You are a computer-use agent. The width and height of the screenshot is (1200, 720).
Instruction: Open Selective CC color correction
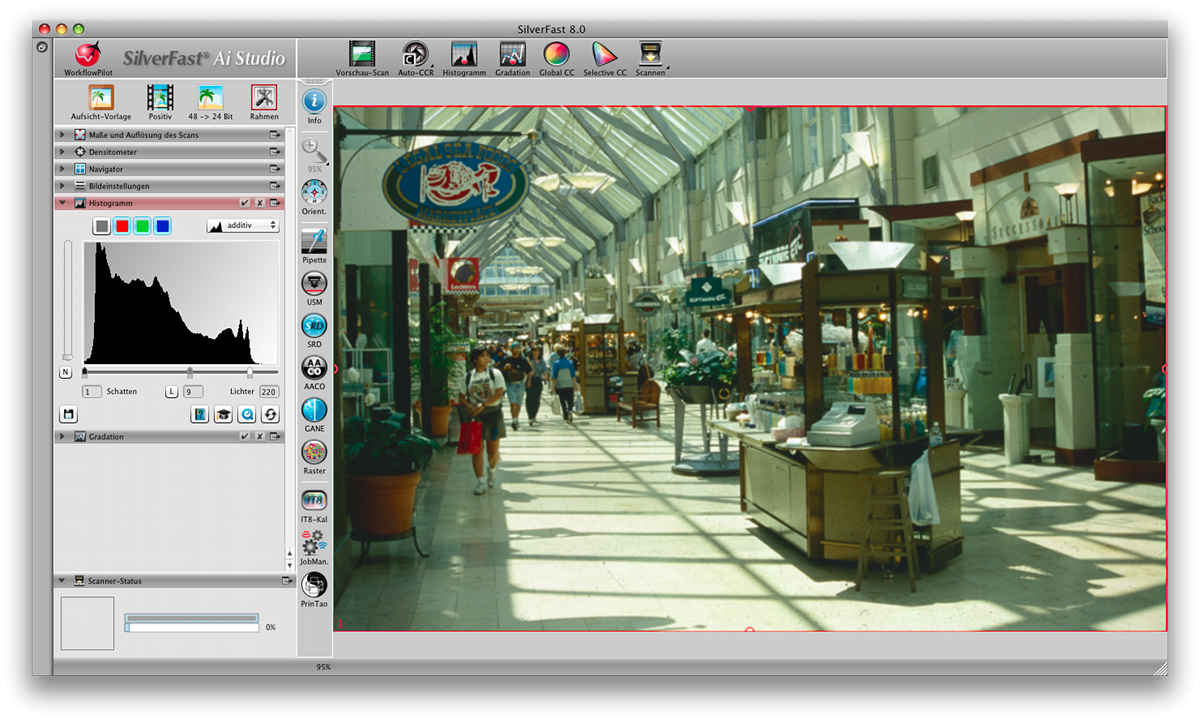(x=604, y=54)
